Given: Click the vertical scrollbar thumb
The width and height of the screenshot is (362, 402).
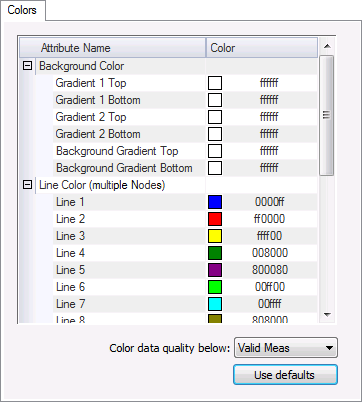Looking at the screenshot, I should [327, 115].
